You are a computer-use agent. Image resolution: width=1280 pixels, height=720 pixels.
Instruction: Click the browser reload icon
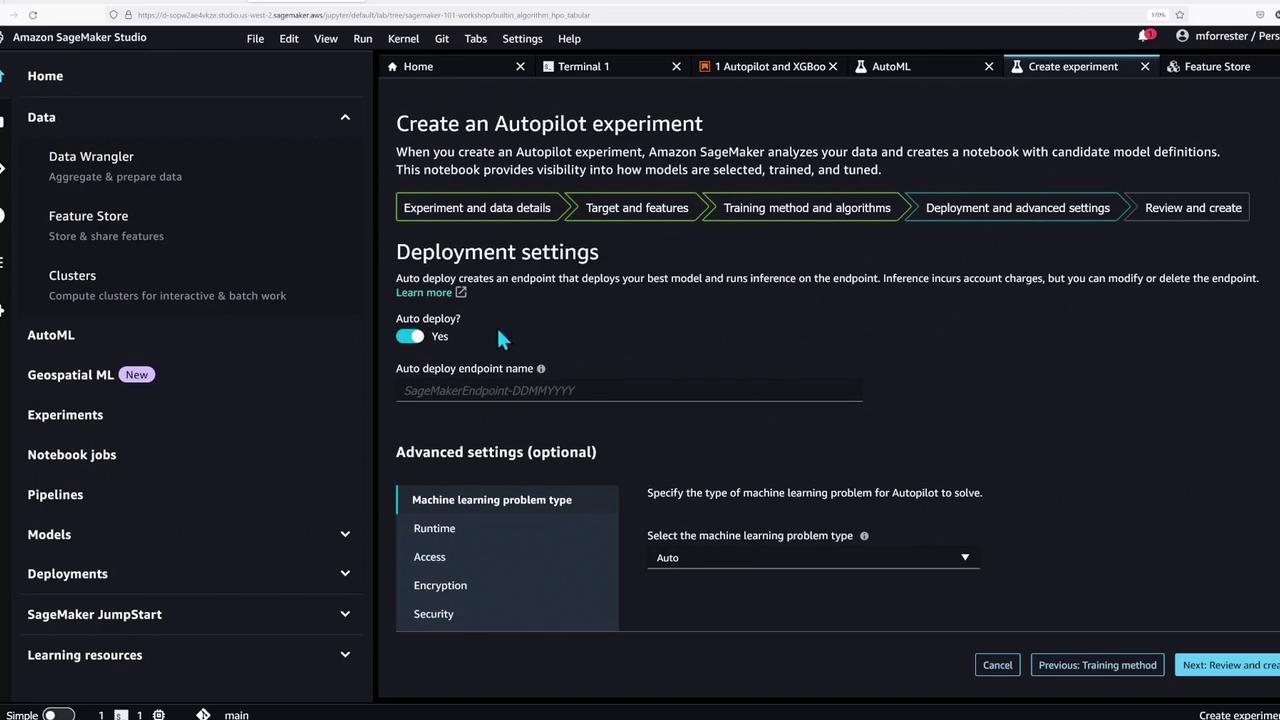[33, 15]
